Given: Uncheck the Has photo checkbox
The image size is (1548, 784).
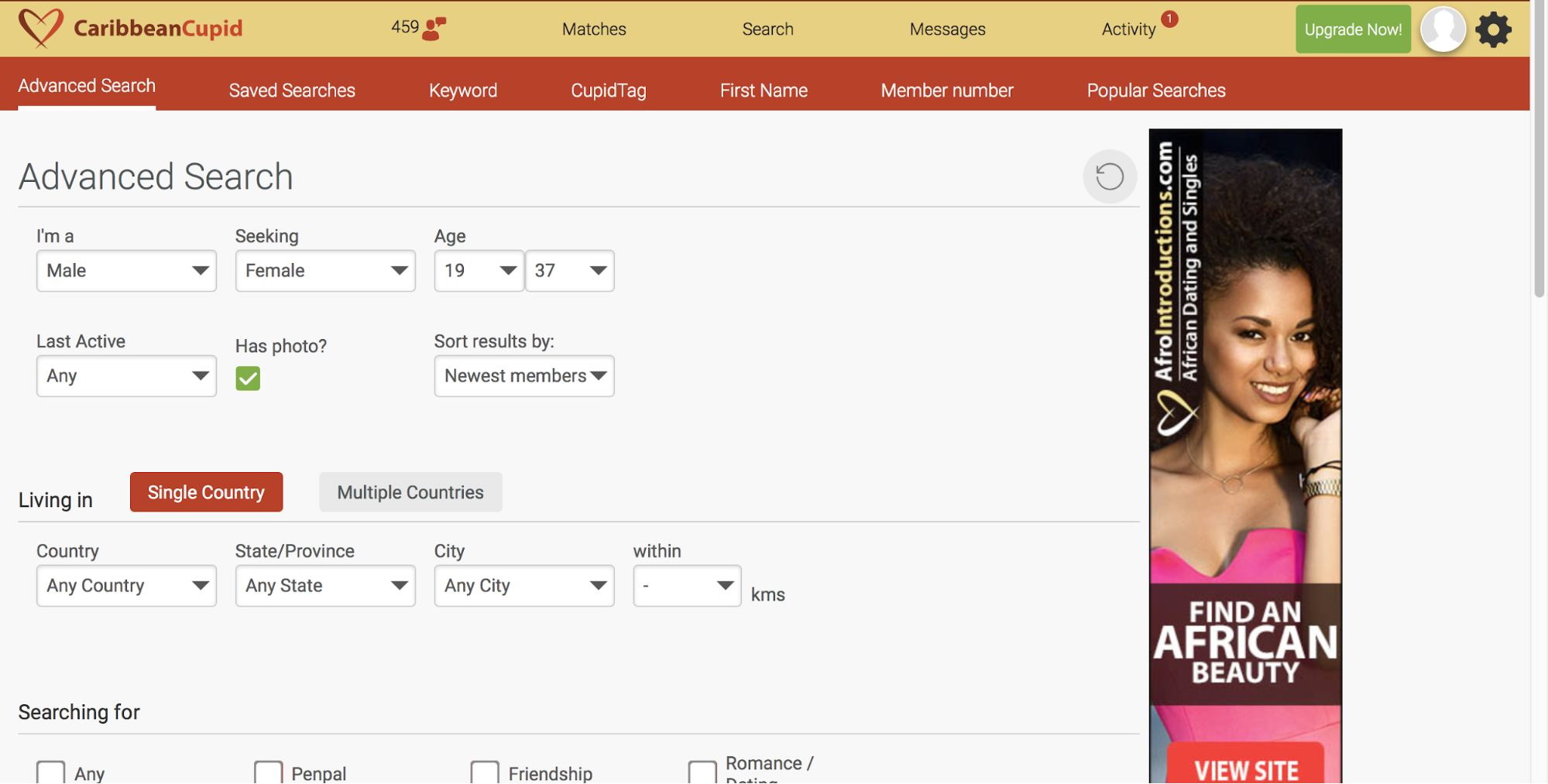Looking at the screenshot, I should pyautogui.click(x=248, y=378).
